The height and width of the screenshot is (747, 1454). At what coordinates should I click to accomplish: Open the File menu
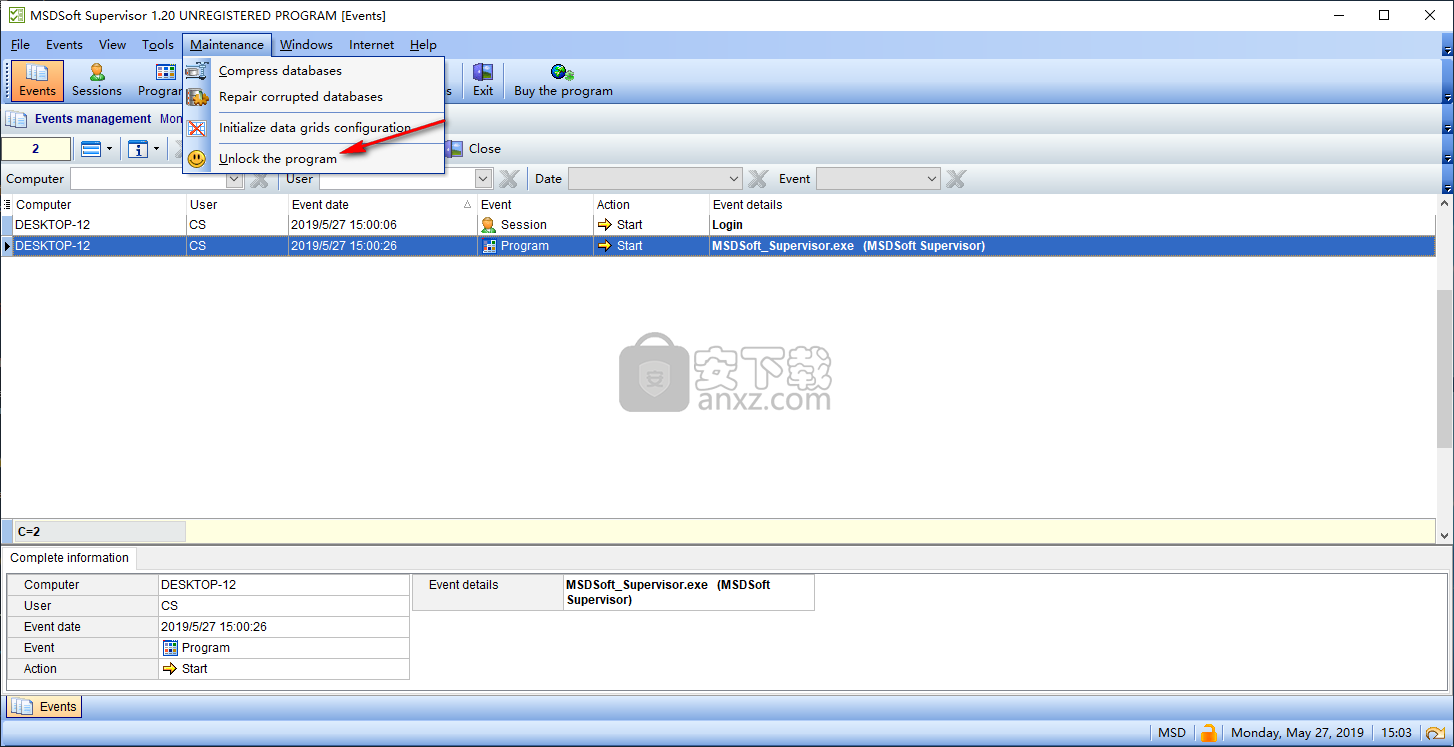pyautogui.click(x=20, y=45)
